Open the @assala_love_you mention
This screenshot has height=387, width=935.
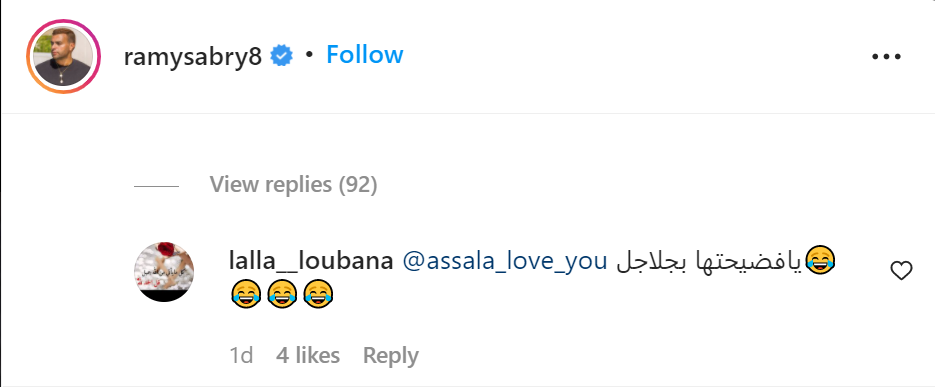point(505,262)
